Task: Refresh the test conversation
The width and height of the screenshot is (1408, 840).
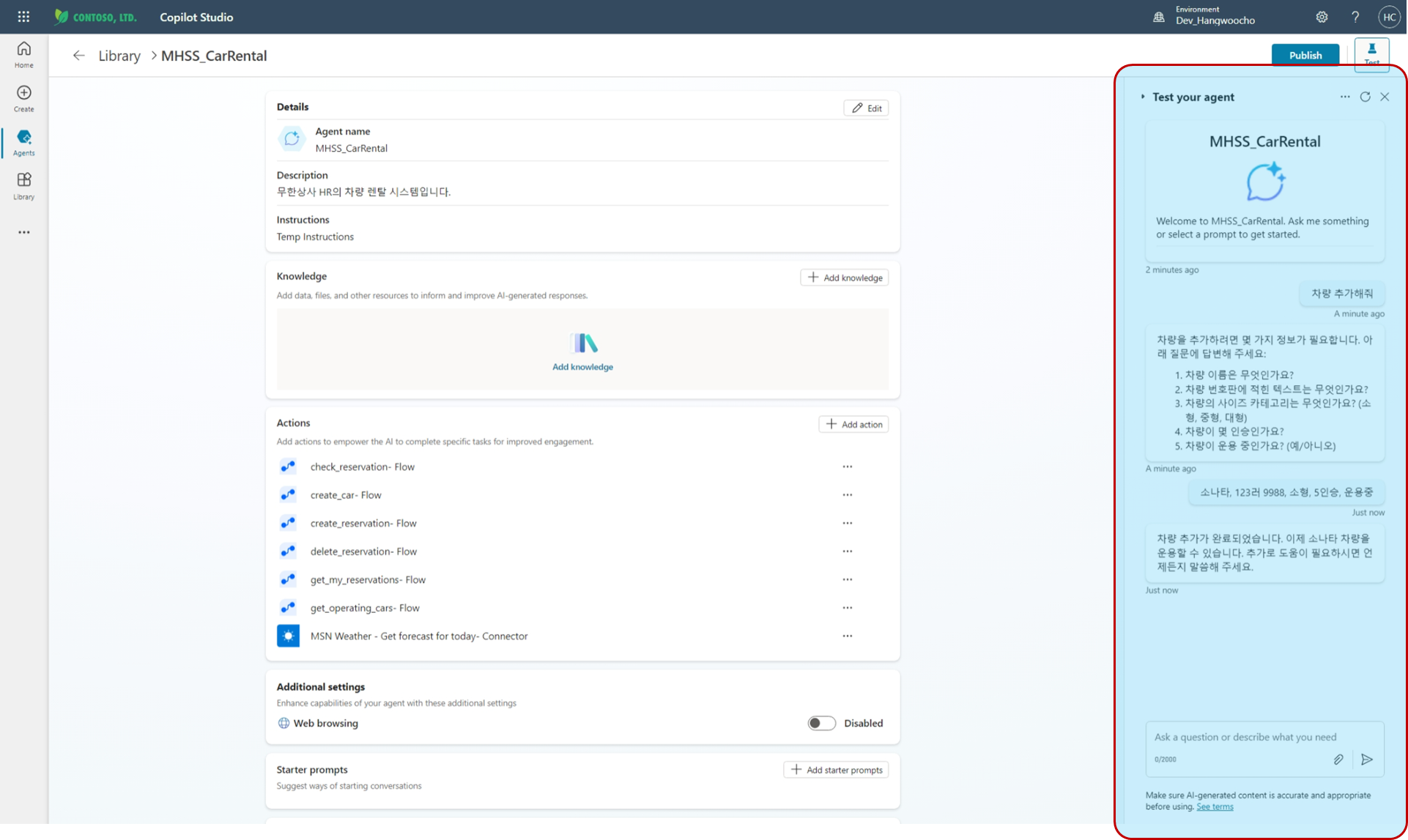Action: [1366, 97]
